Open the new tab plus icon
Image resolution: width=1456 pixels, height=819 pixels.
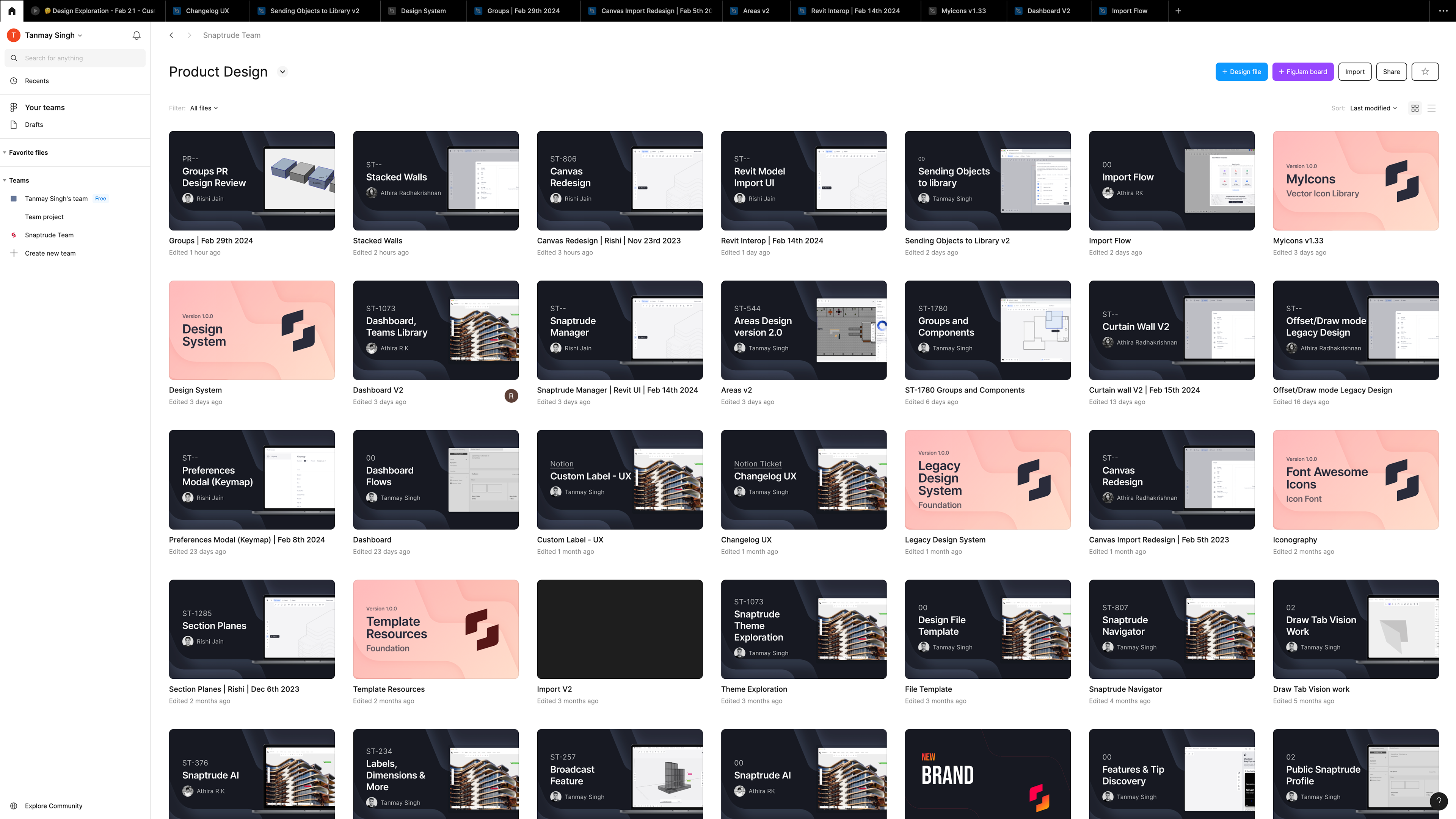pyautogui.click(x=1178, y=11)
